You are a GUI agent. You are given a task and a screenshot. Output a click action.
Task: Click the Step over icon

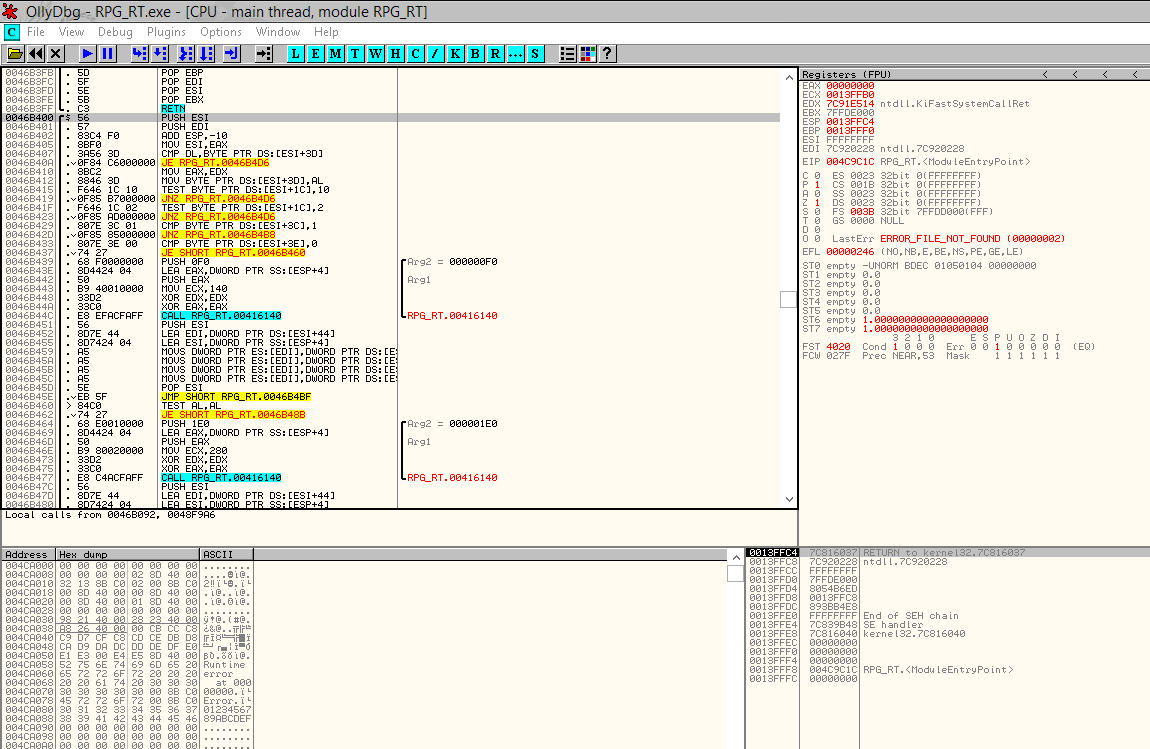[160, 54]
